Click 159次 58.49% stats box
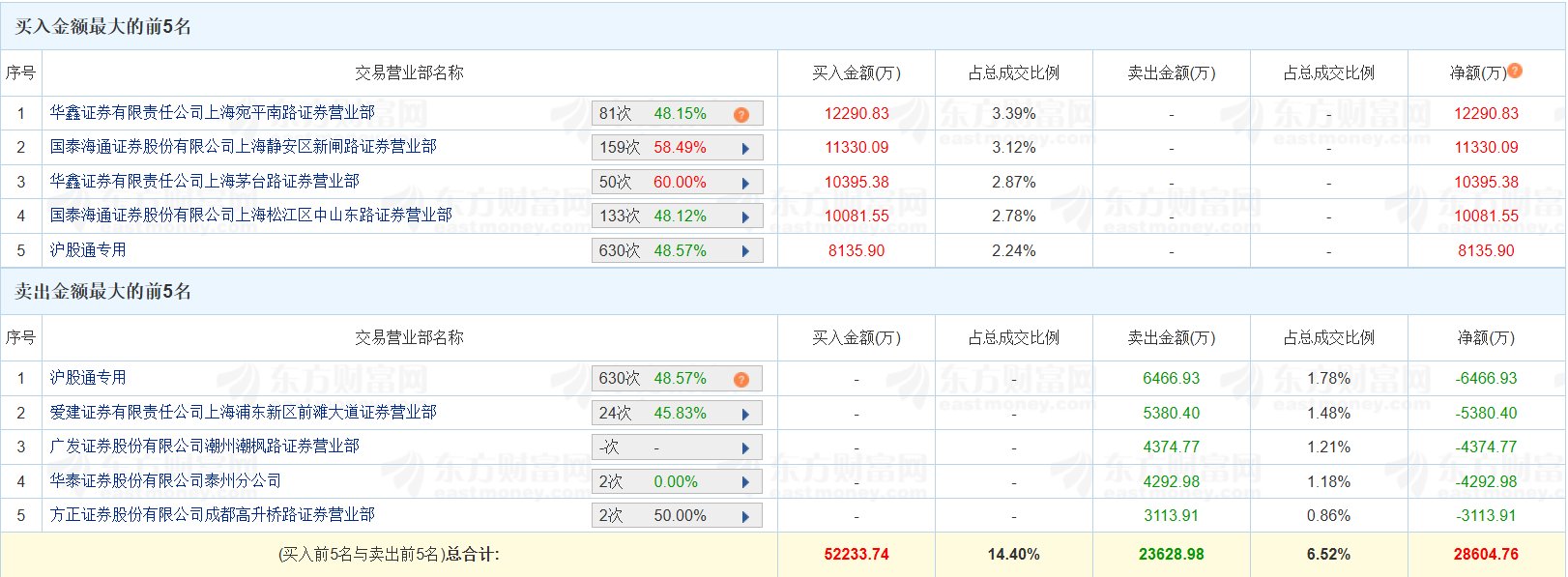This screenshot has height=577, width=1568. pyautogui.click(x=677, y=148)
